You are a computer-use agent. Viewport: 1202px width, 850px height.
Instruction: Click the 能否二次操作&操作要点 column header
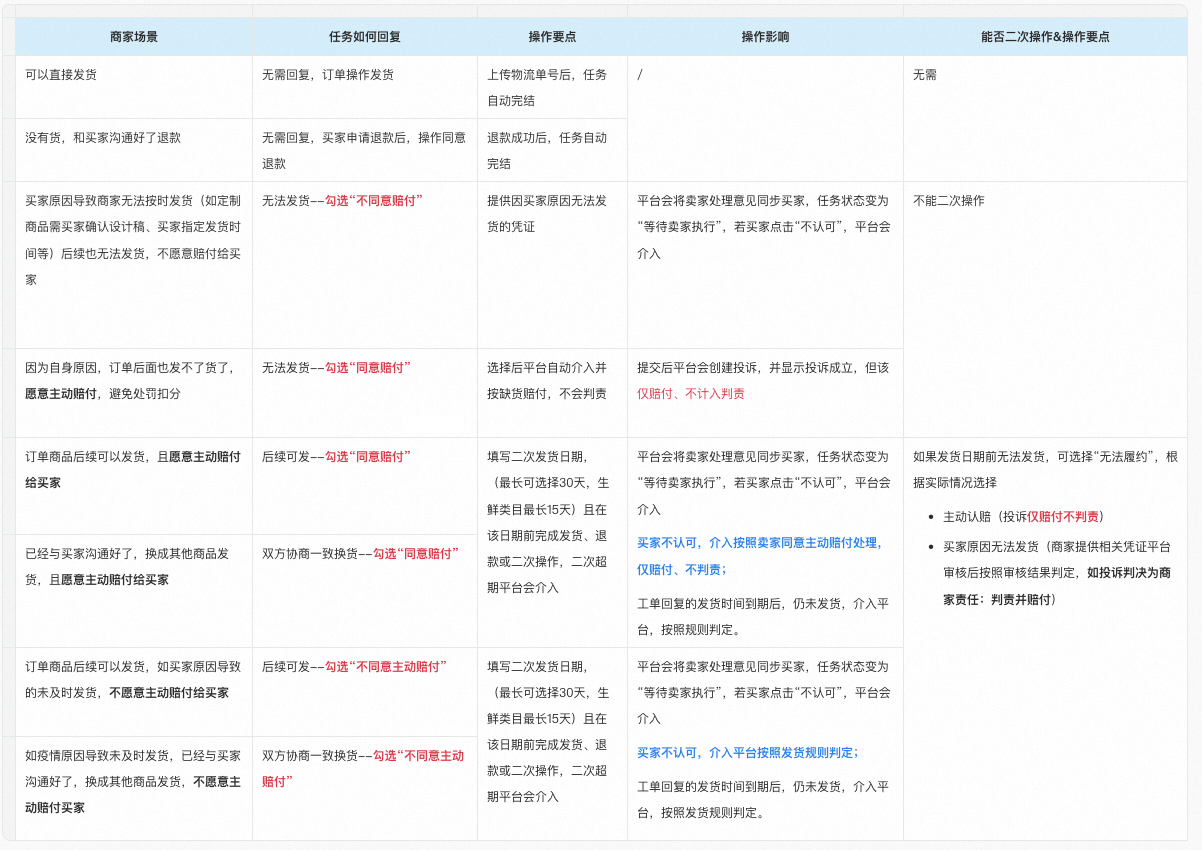tap(1047, 36)
